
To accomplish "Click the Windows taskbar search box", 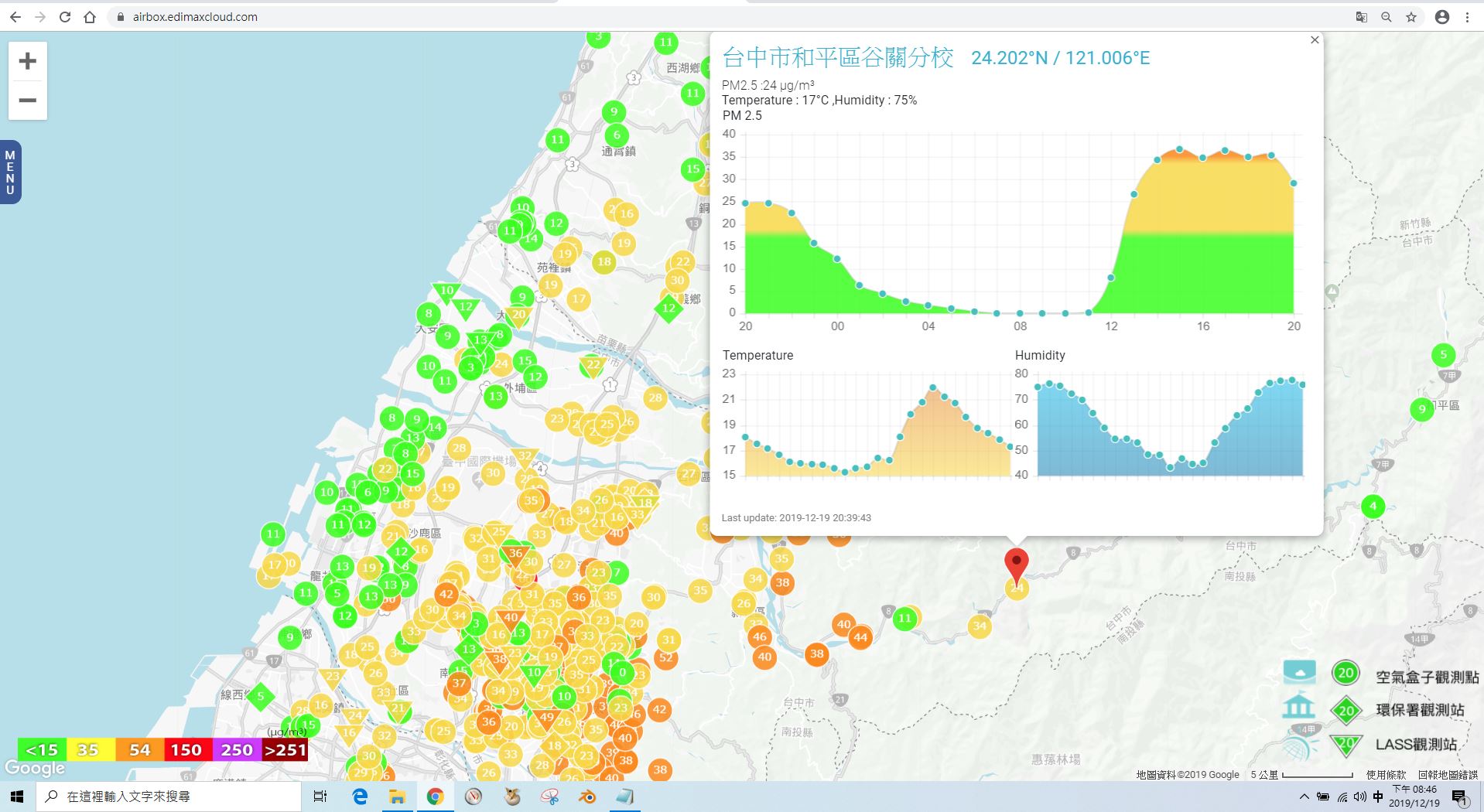I will click(169, 797).
